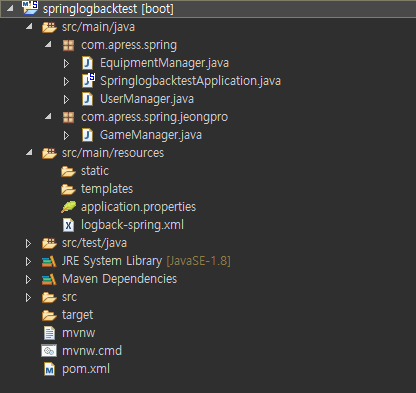Select Maven Dependencies label
Screen dimensions: 416x393
[119, 279]
